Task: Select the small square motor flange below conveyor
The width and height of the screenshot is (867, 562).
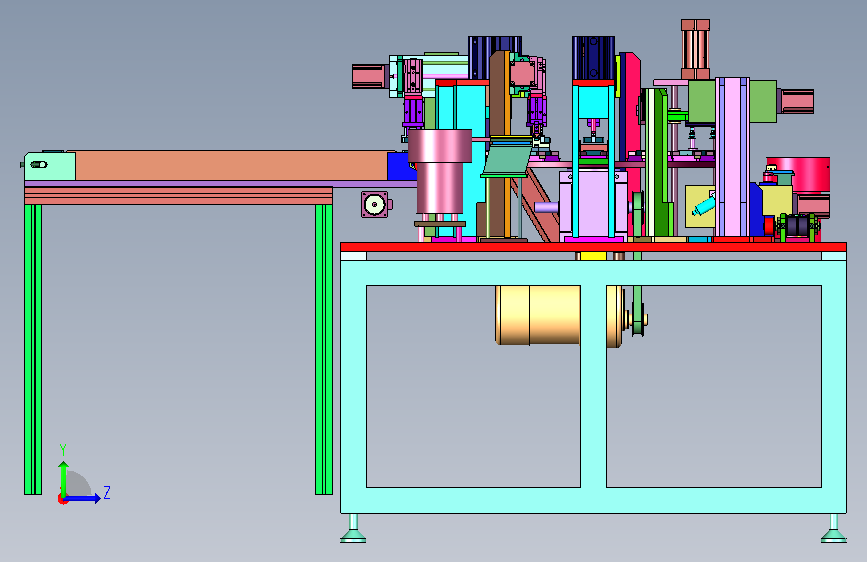Action: coord(375,205)
